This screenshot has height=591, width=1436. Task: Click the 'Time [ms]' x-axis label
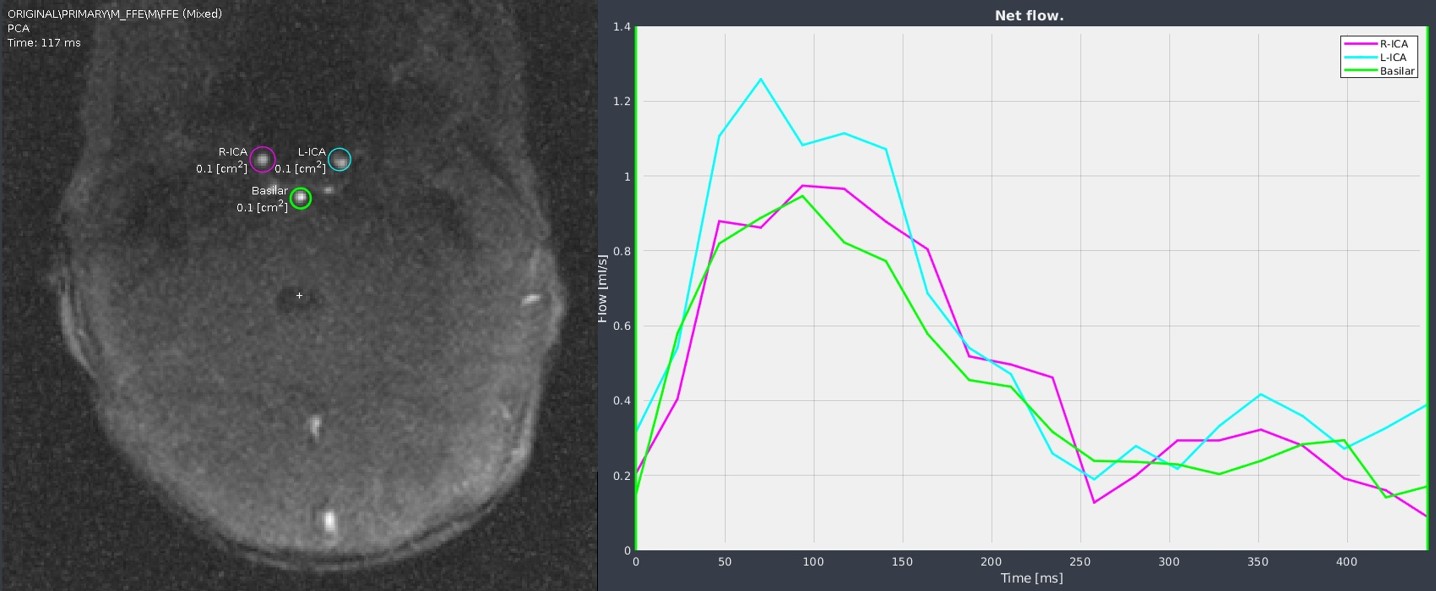(x=1031, y=578)
